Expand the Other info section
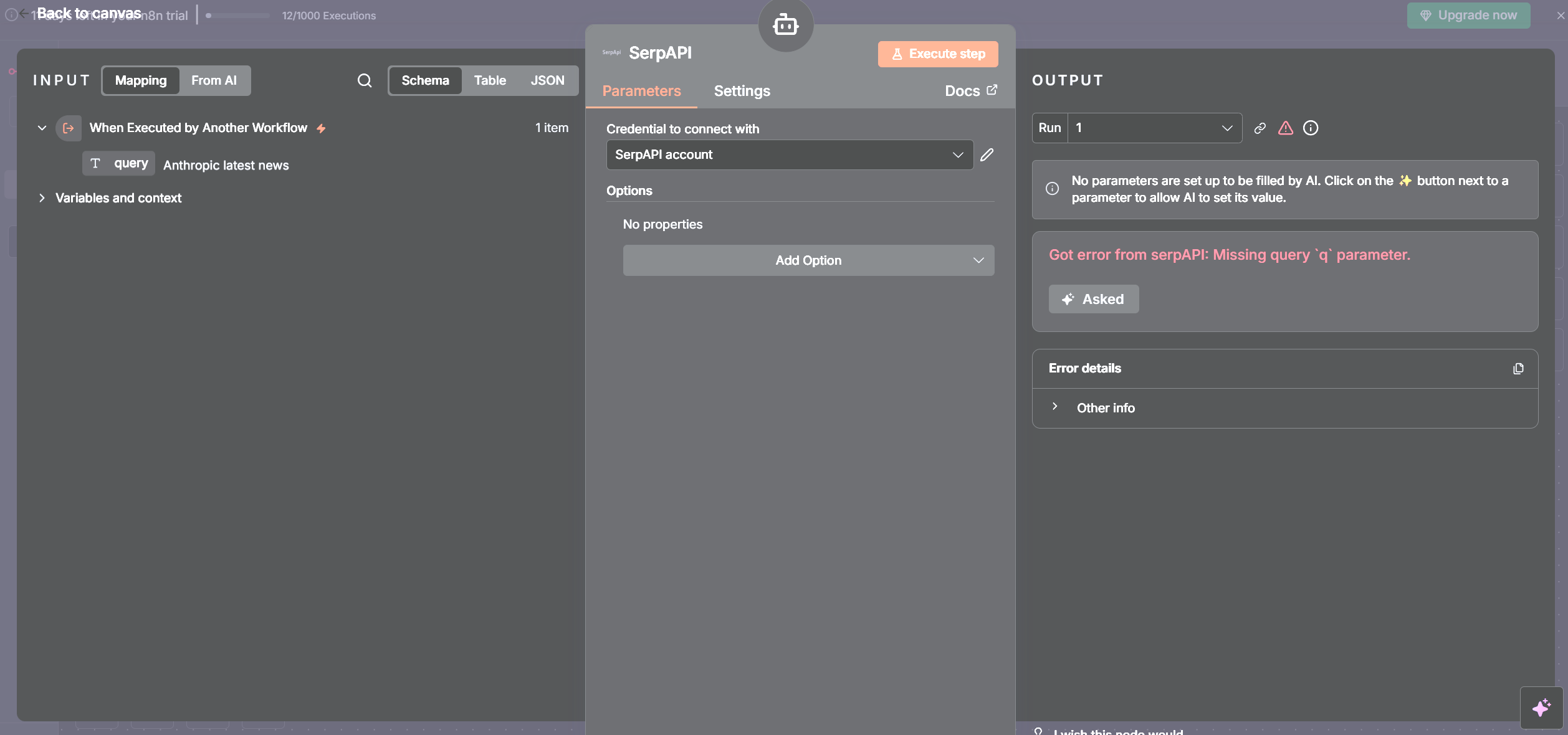This screenshot has height=735, width=1568. pos(1105,408)
